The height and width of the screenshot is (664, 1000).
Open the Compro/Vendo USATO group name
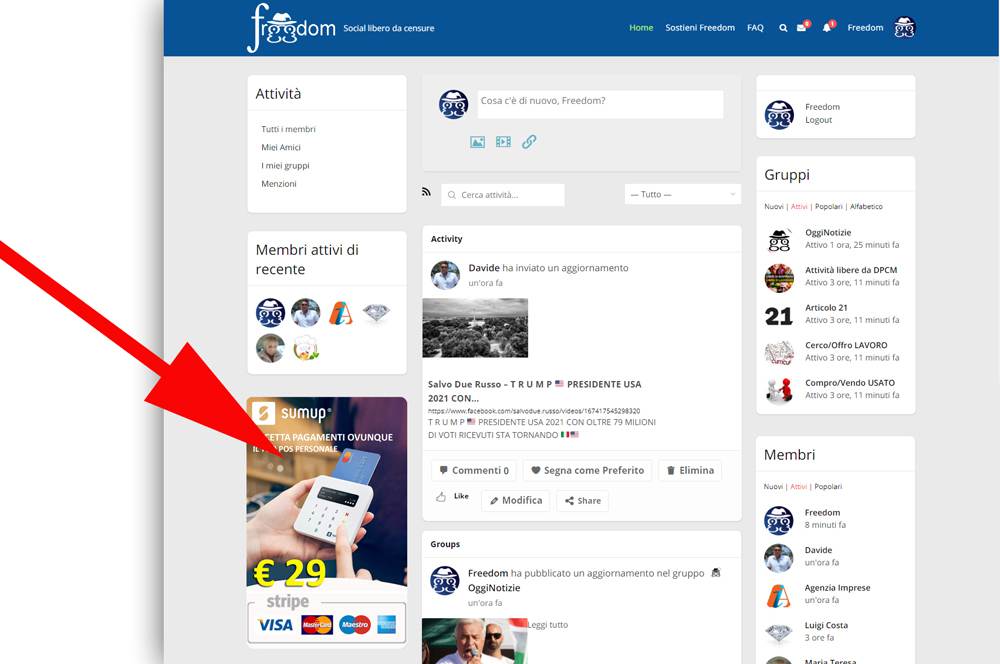[849, 383]
